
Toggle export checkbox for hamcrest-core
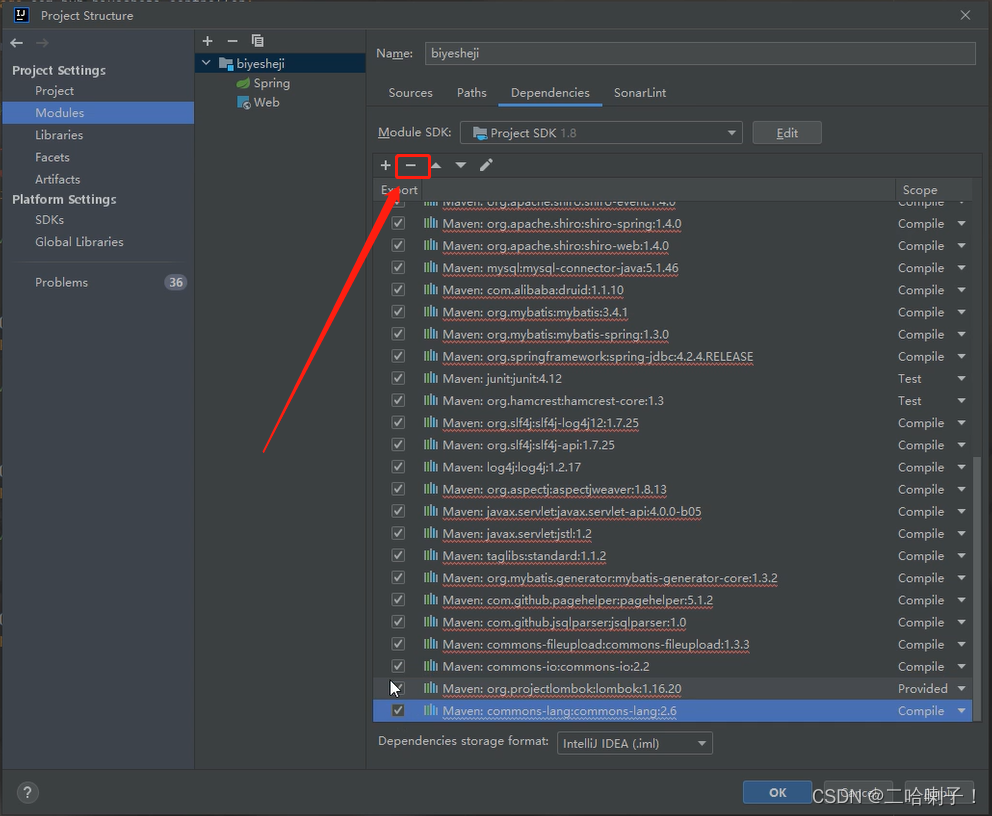pos(398,400)
